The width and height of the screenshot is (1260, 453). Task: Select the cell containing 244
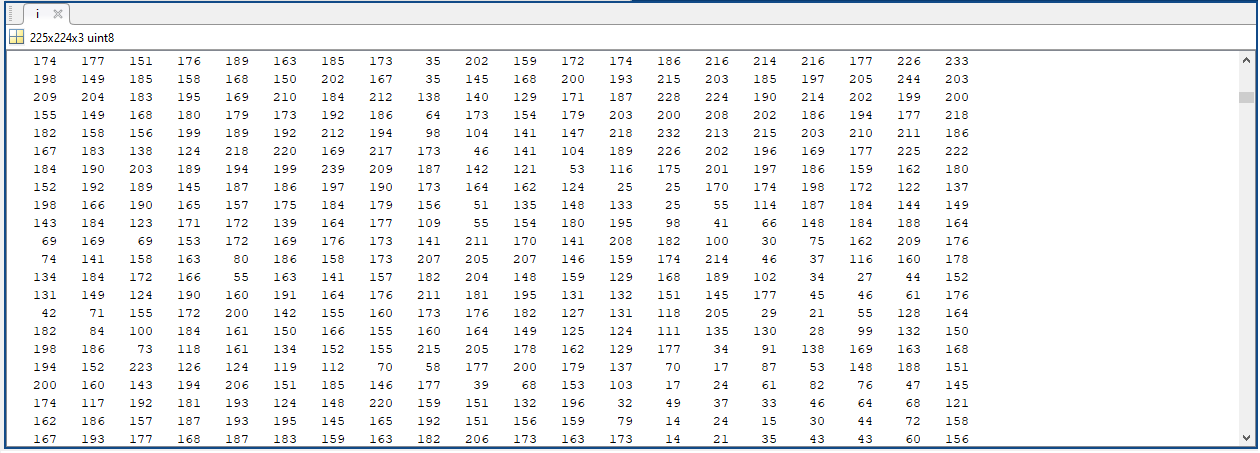click(x=909, y=79)
